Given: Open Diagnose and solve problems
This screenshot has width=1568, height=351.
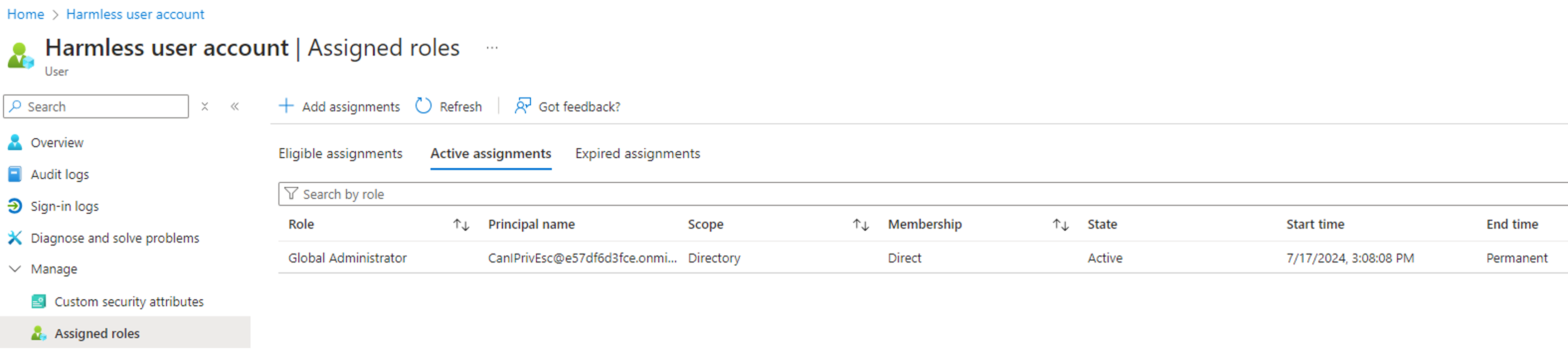Looking at the screenshot, I should (x=115, y=238).
